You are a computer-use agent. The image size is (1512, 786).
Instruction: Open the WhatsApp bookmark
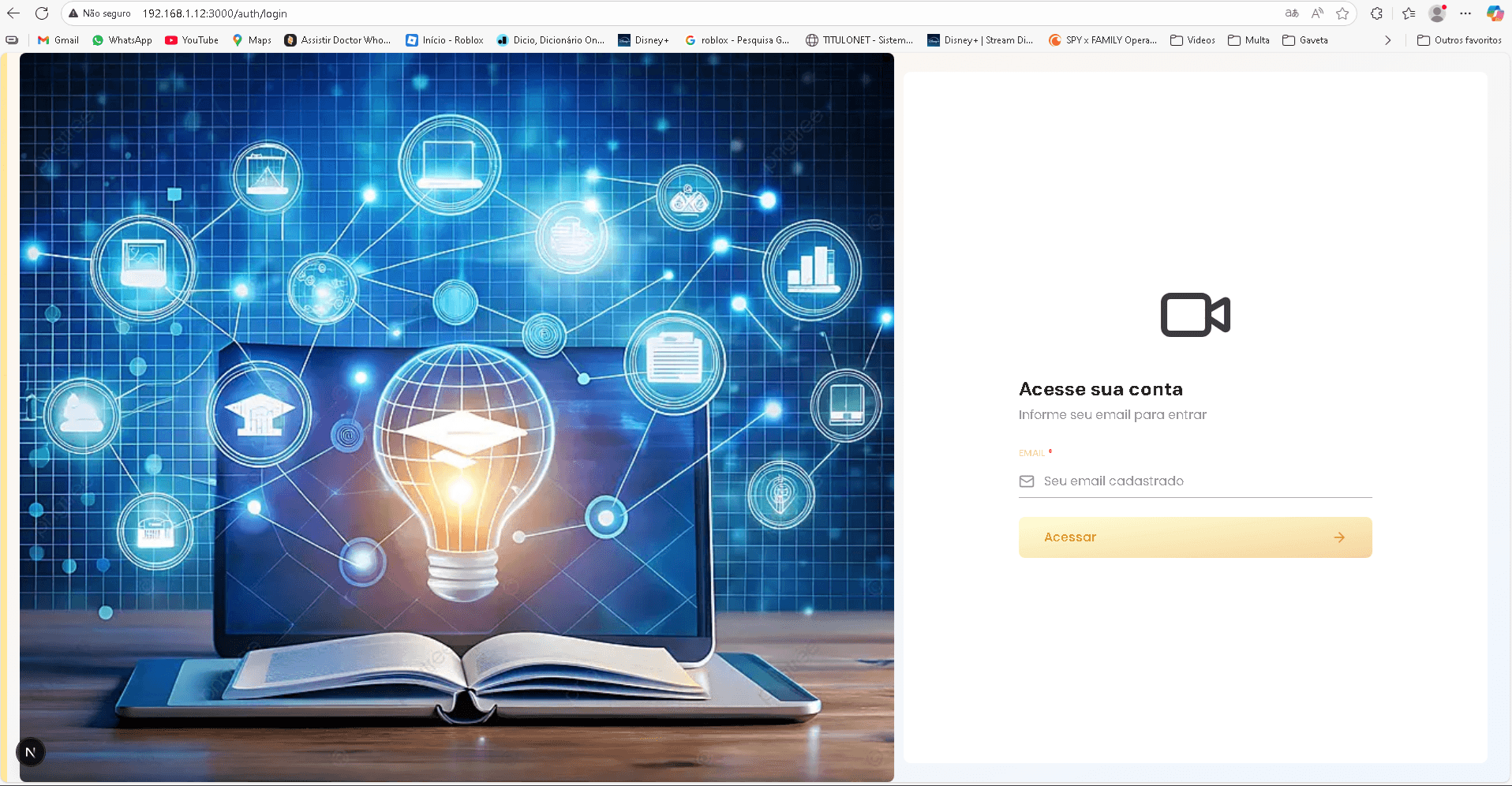click(122, 40)
